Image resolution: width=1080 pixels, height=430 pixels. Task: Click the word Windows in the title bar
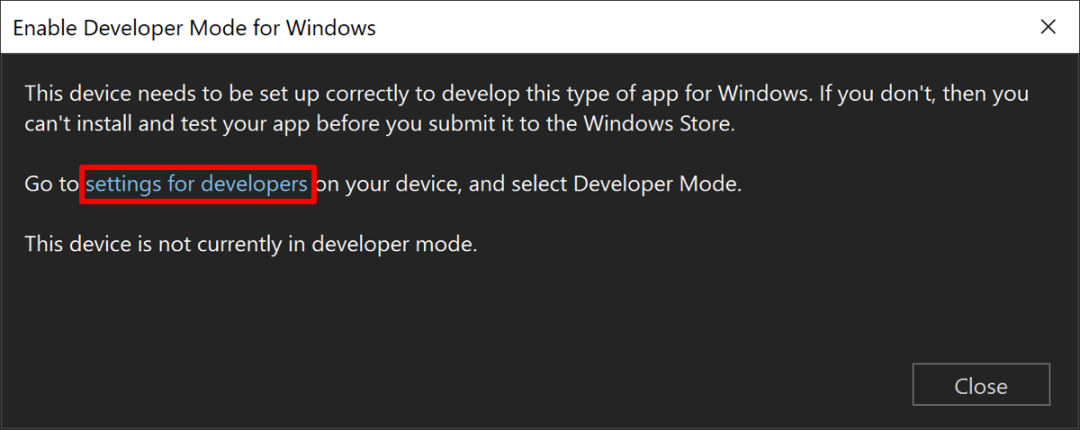[x=331, y=28]
